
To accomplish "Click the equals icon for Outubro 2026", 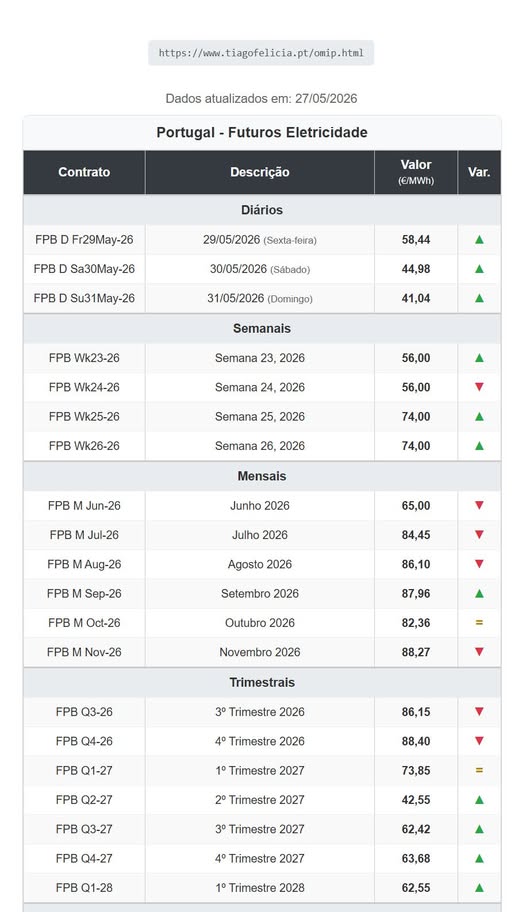I will [479, 622].
